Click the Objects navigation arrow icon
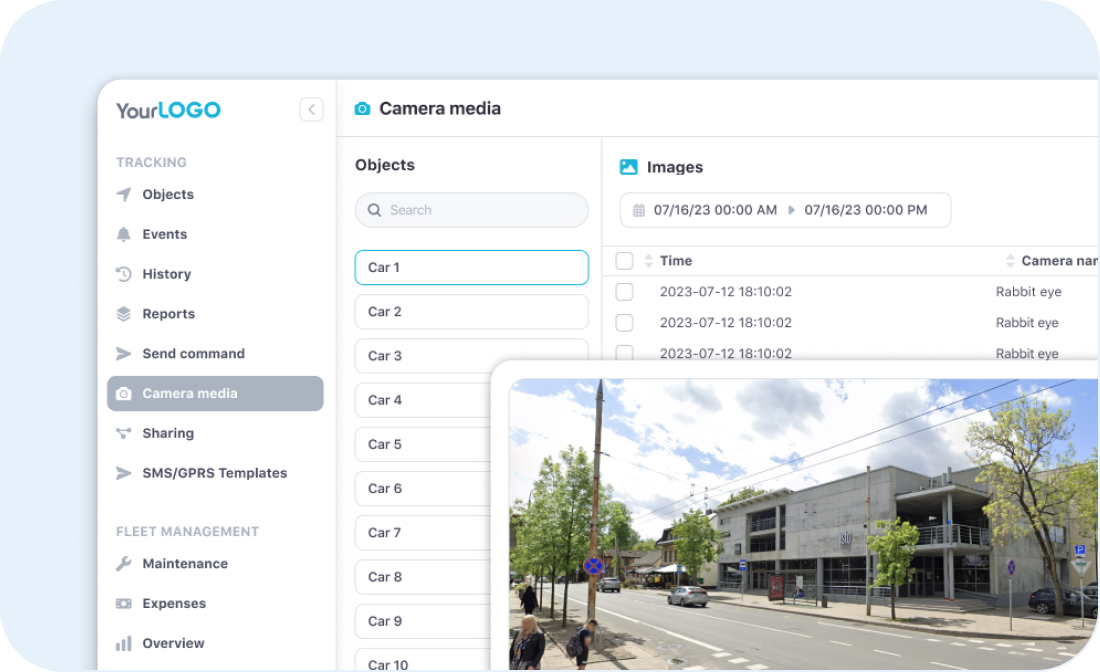1100x672 pixels. pyautogui.click(x=124, y=195)
